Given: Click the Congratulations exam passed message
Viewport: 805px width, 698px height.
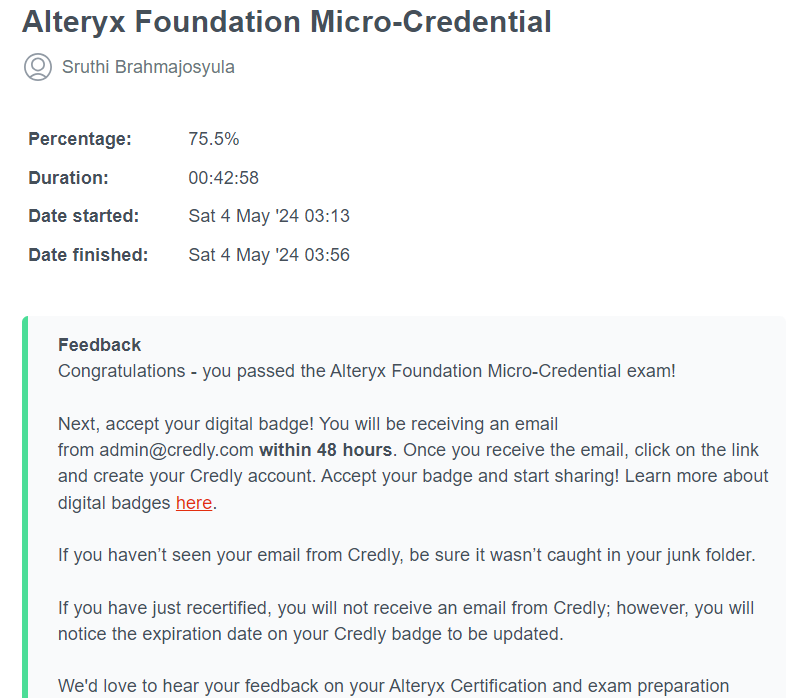Looking at the screenshot, I should point(367,371).
